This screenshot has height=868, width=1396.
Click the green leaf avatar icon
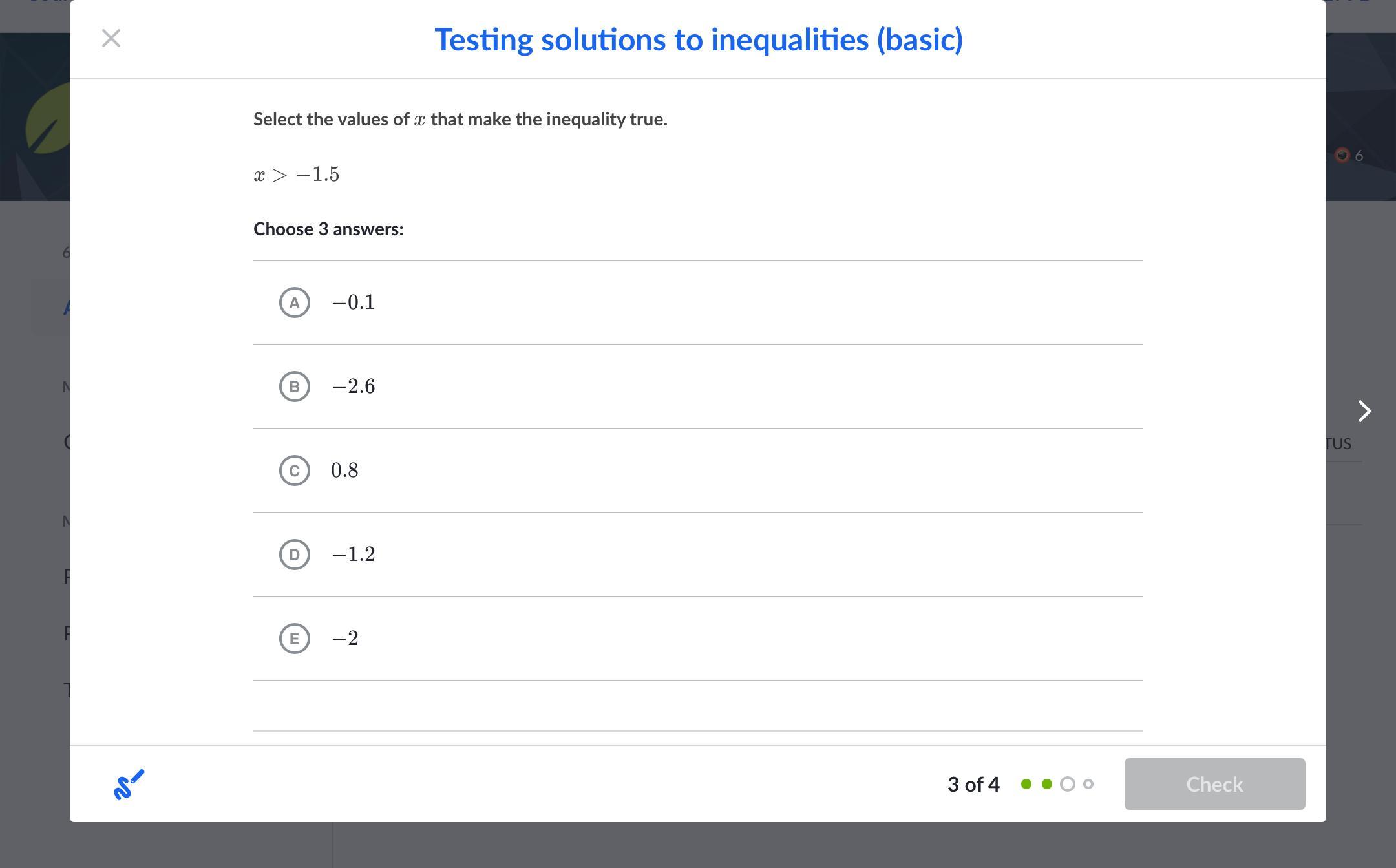click(47, 120)
